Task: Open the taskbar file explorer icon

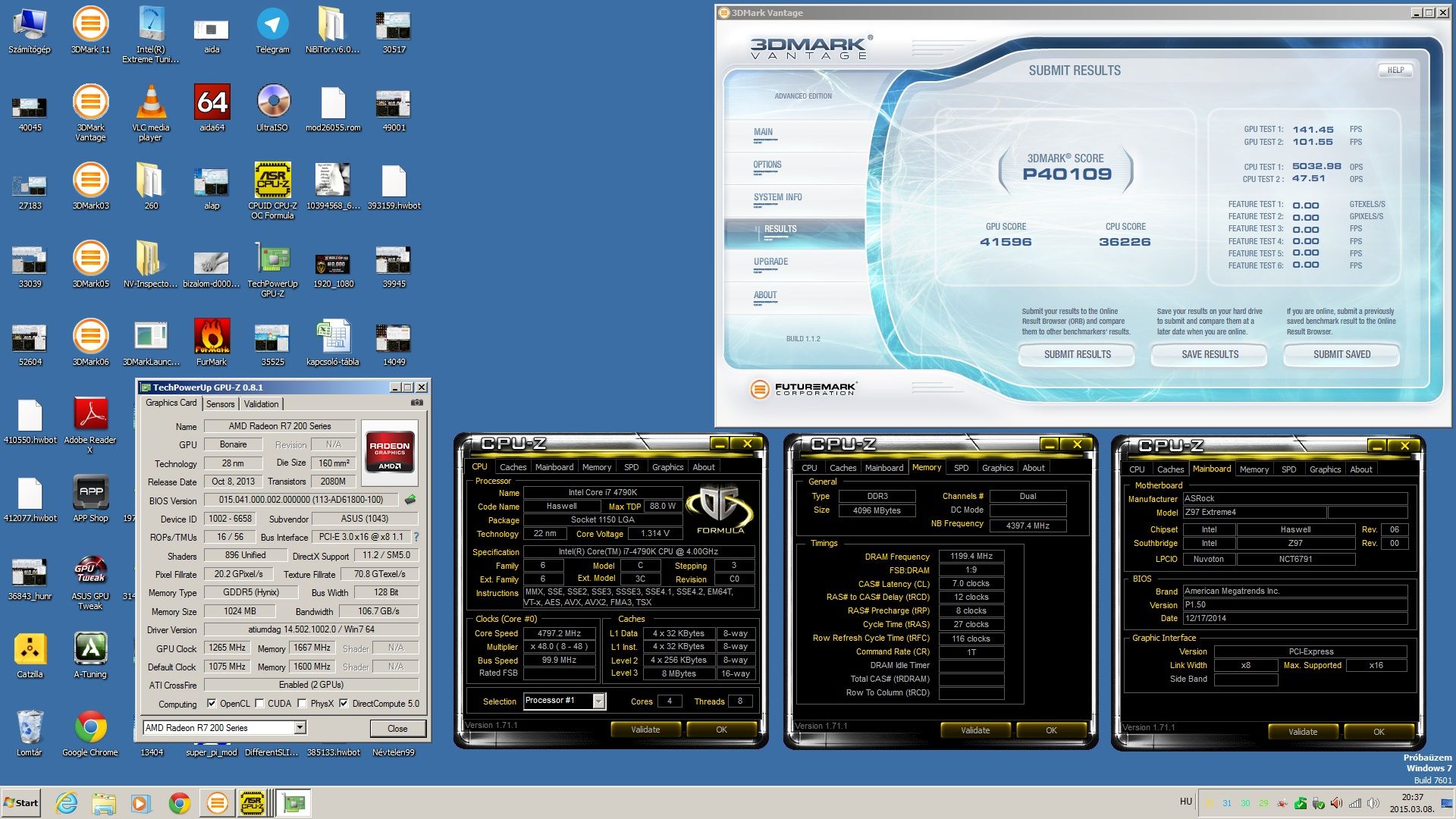Action: pyautogui.click(x=104, y=803)
